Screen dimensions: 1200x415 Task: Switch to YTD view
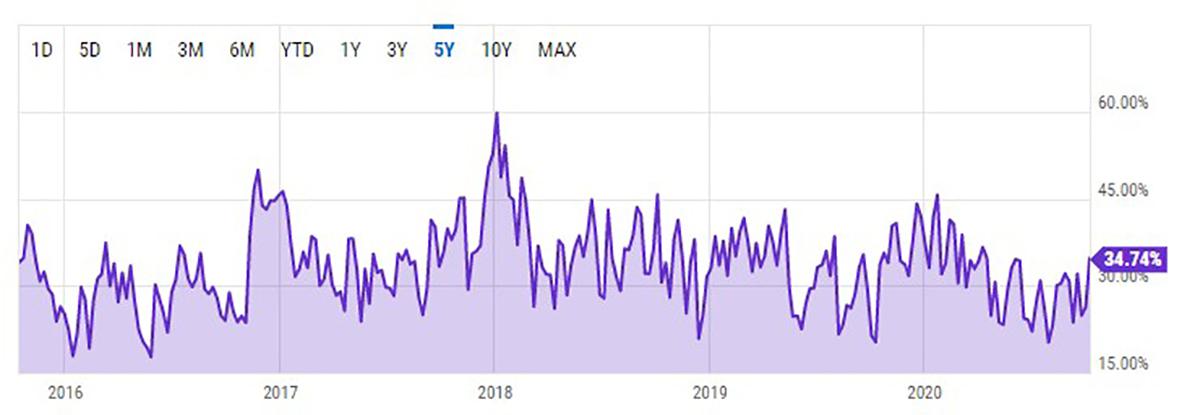click(297, 50)
